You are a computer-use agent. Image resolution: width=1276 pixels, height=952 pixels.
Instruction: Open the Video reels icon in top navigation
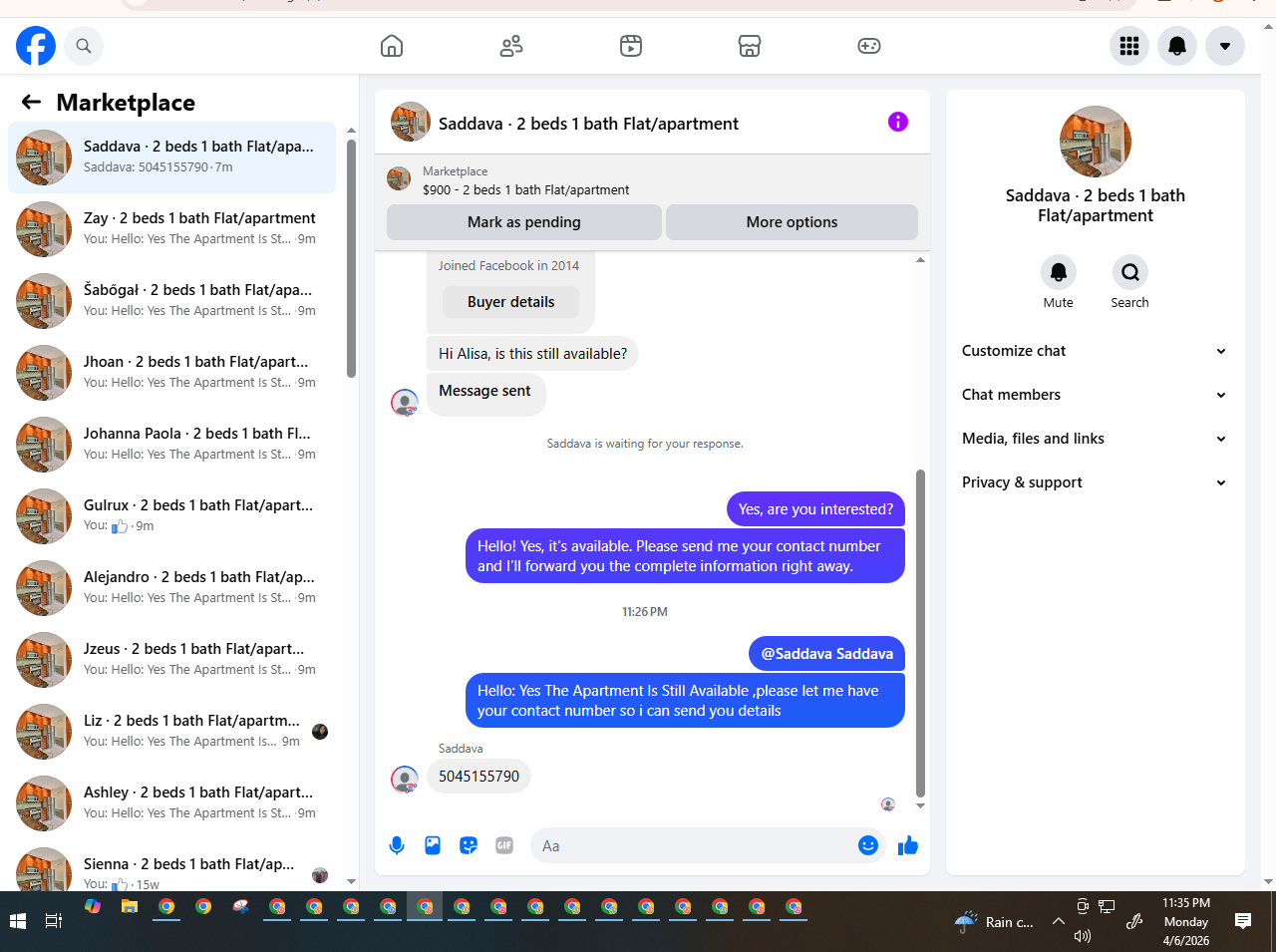click(631, 46)
